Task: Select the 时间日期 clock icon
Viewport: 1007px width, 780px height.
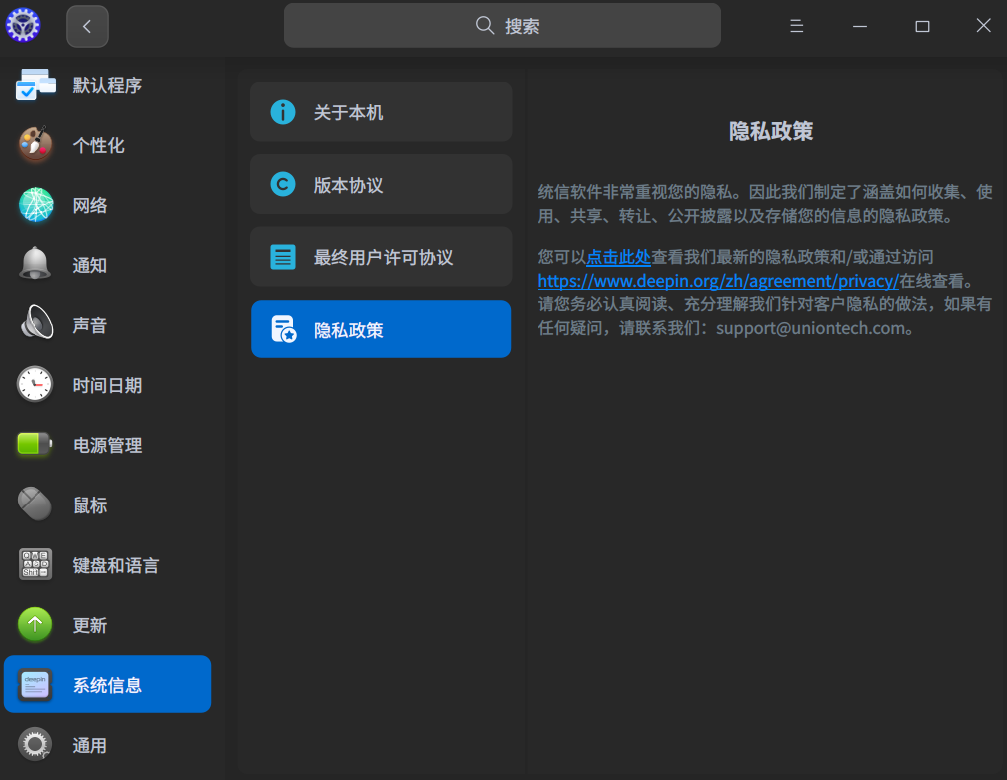Action: pos(36,384)
